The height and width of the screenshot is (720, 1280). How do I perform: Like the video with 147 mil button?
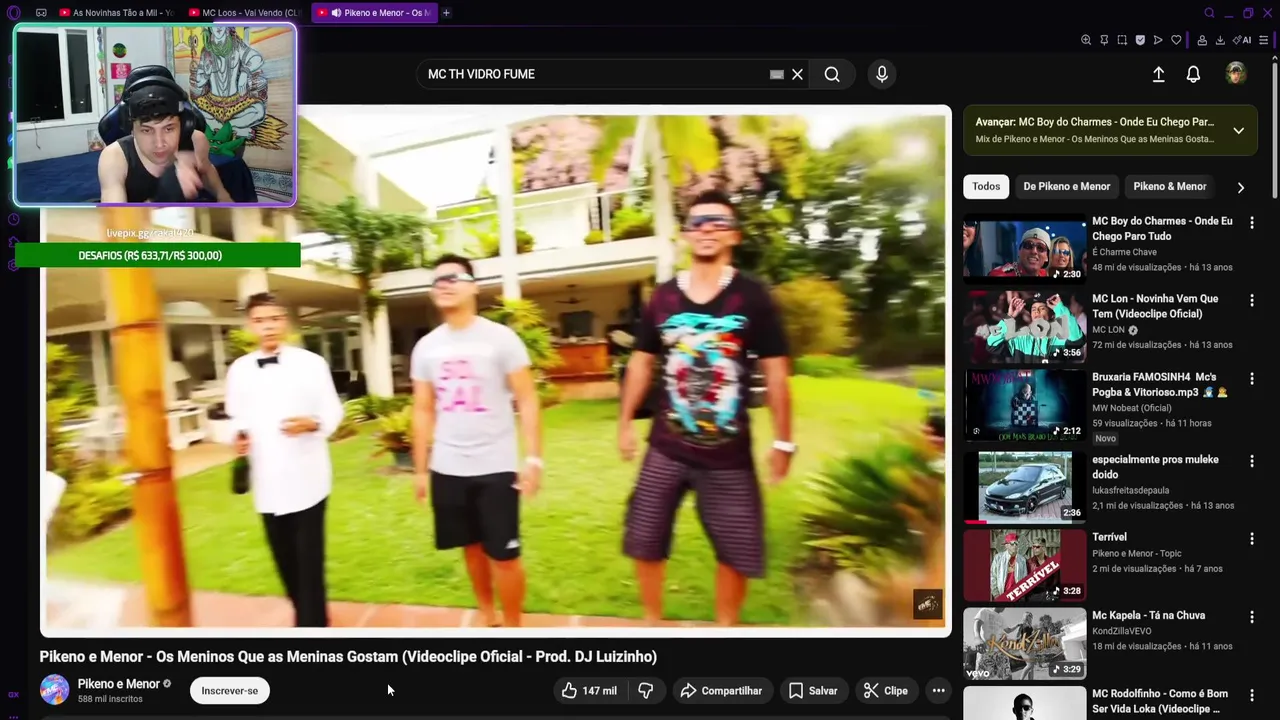point(589,691)
